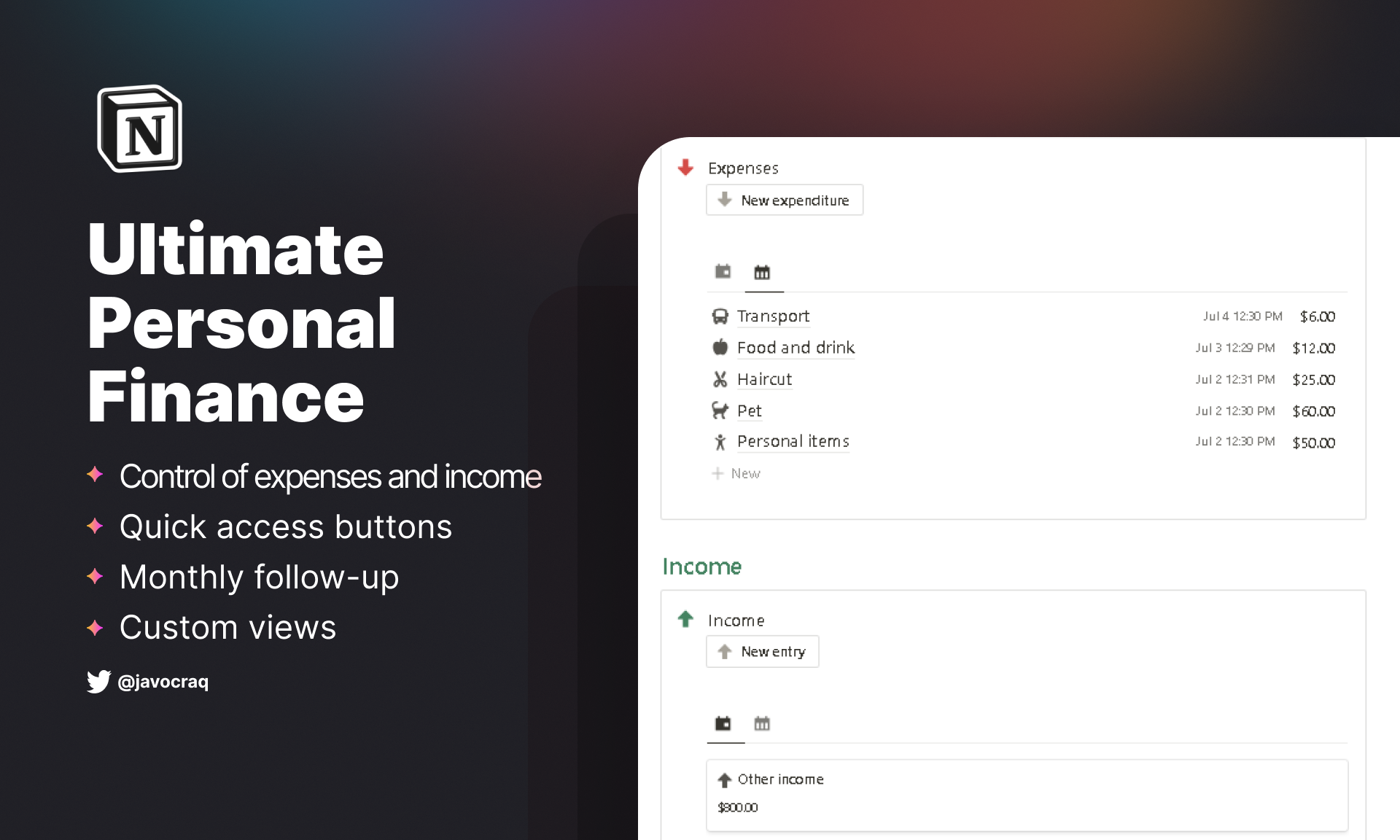Open the Other income card
Image resolution: width=1400 pixels, height=840 pixels.
tap(780, 779)
